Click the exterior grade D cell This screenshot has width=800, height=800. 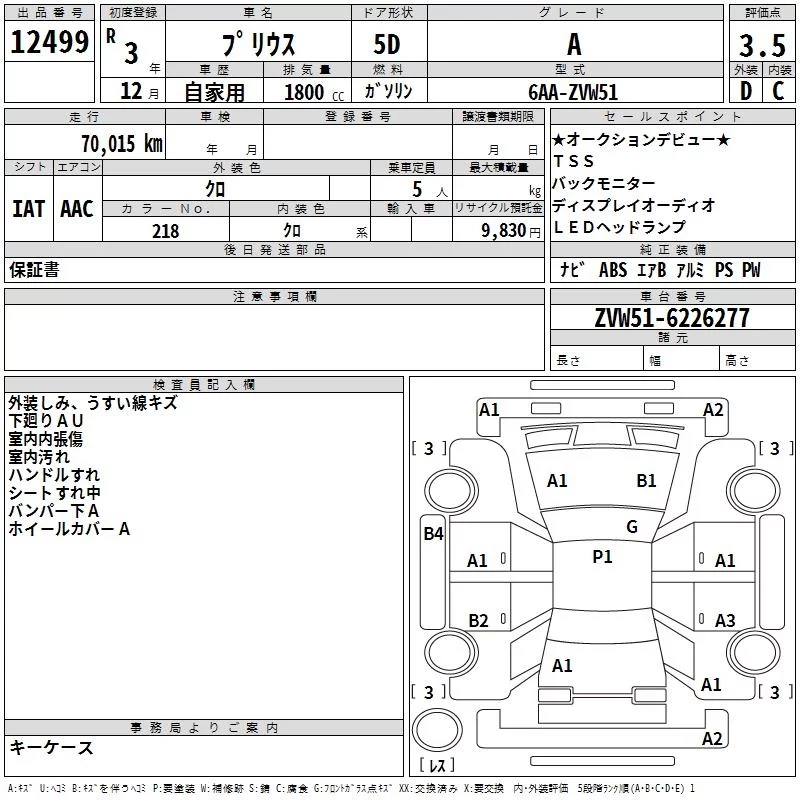(746, 91)
